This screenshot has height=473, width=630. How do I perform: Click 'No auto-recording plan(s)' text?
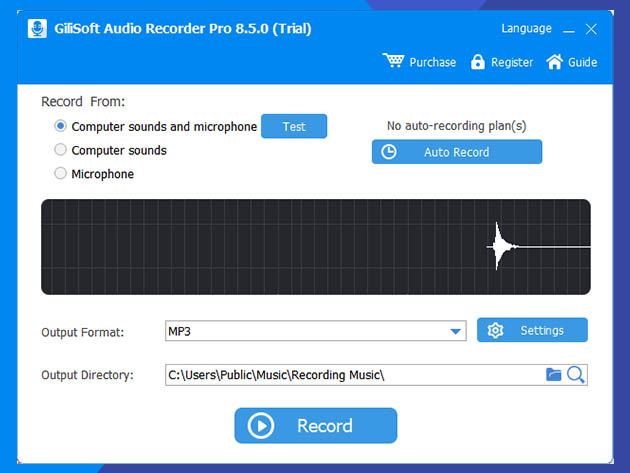[x=456, y=126]
